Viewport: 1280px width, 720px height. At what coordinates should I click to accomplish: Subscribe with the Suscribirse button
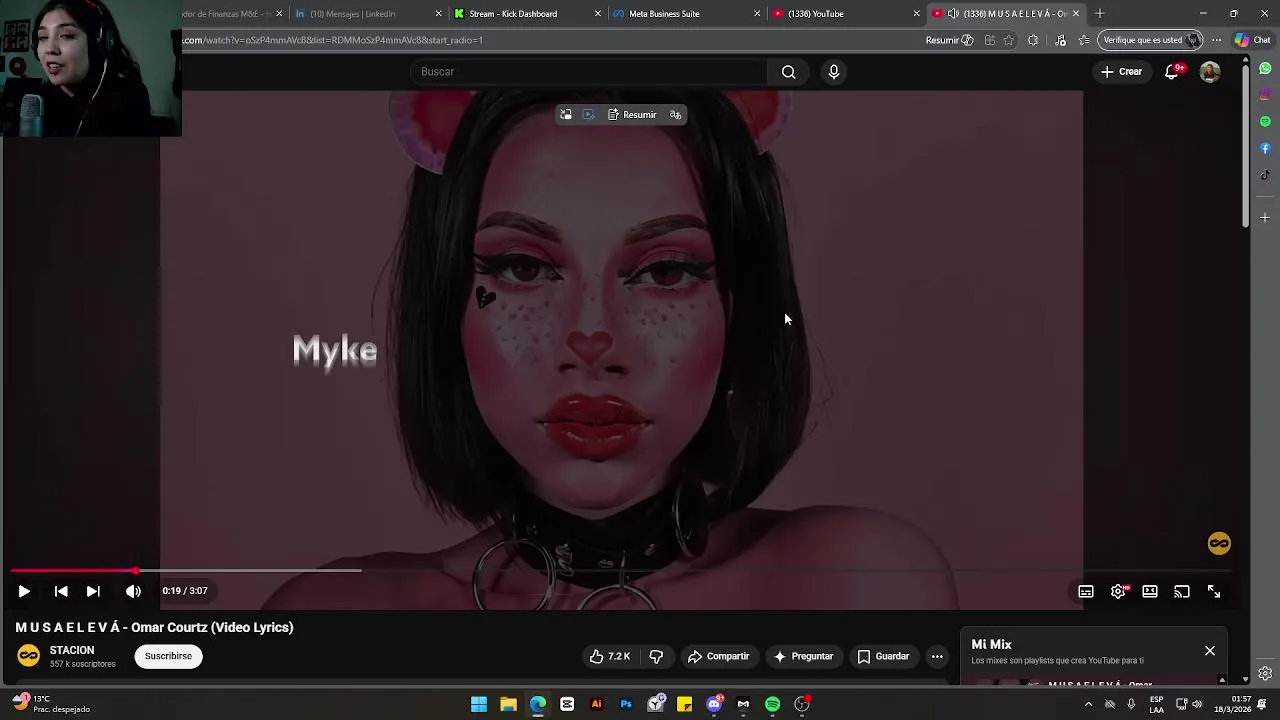[x=168, y=656]
